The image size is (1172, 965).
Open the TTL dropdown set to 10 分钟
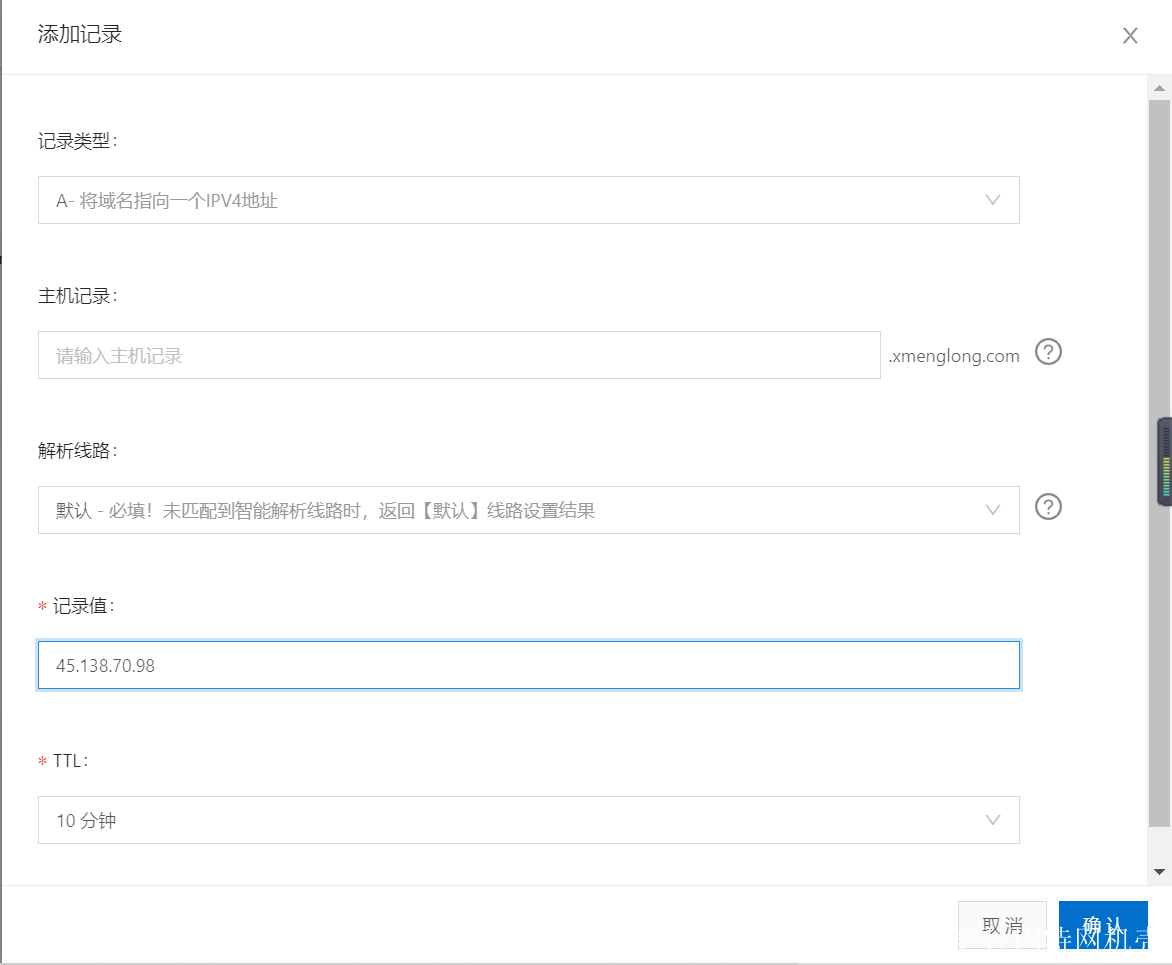528,820
